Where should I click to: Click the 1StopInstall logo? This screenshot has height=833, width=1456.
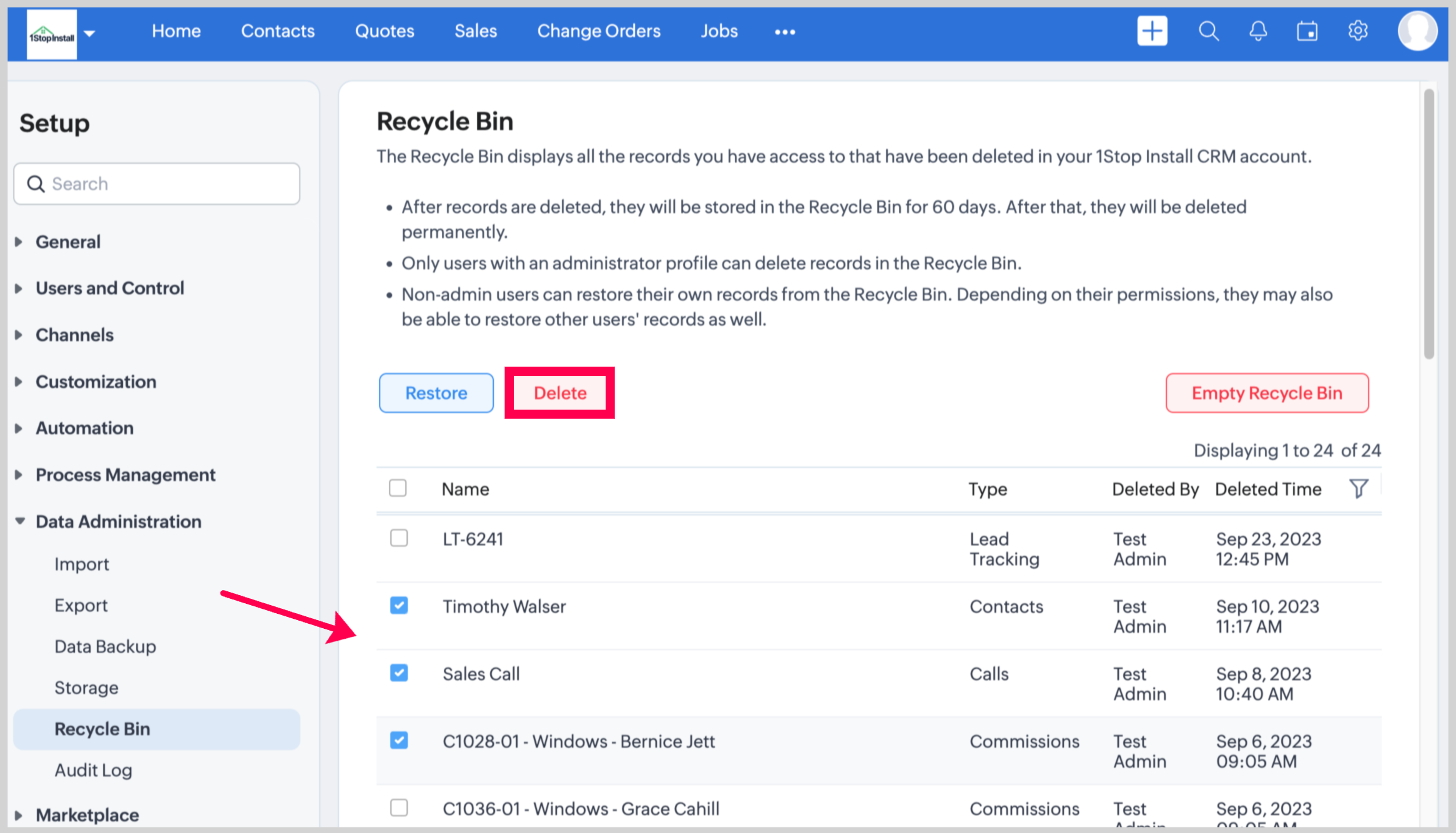coord(52,35)
